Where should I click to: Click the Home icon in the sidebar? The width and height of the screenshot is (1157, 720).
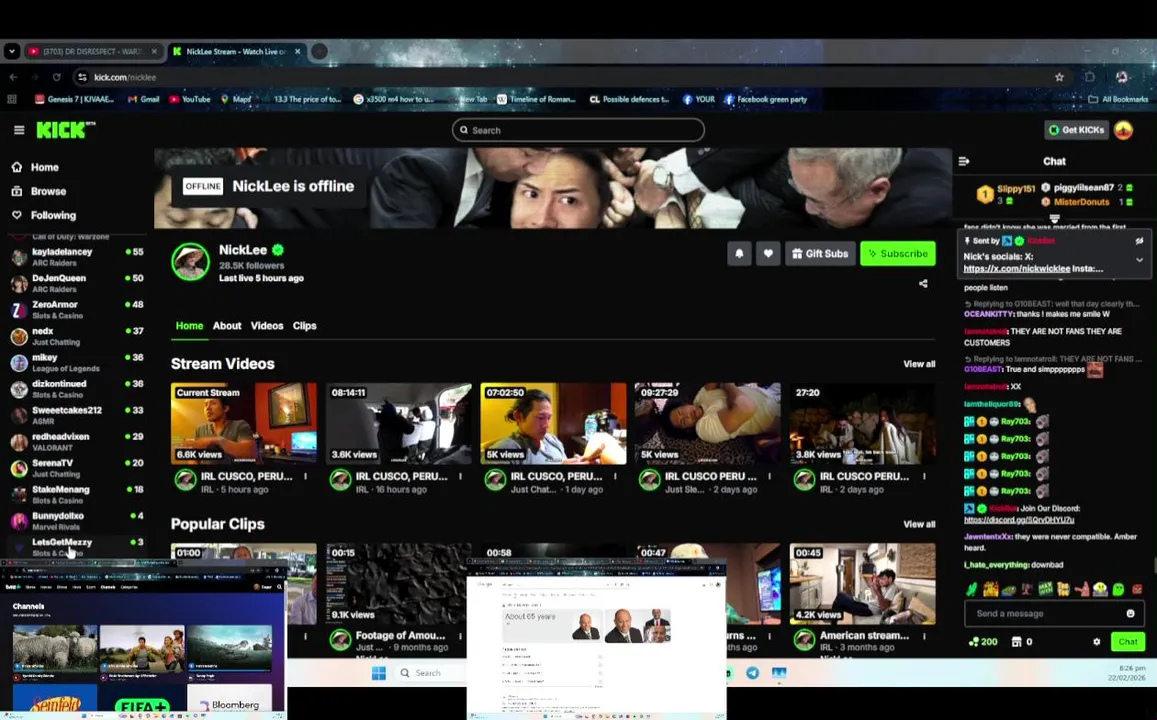[17, 167]
